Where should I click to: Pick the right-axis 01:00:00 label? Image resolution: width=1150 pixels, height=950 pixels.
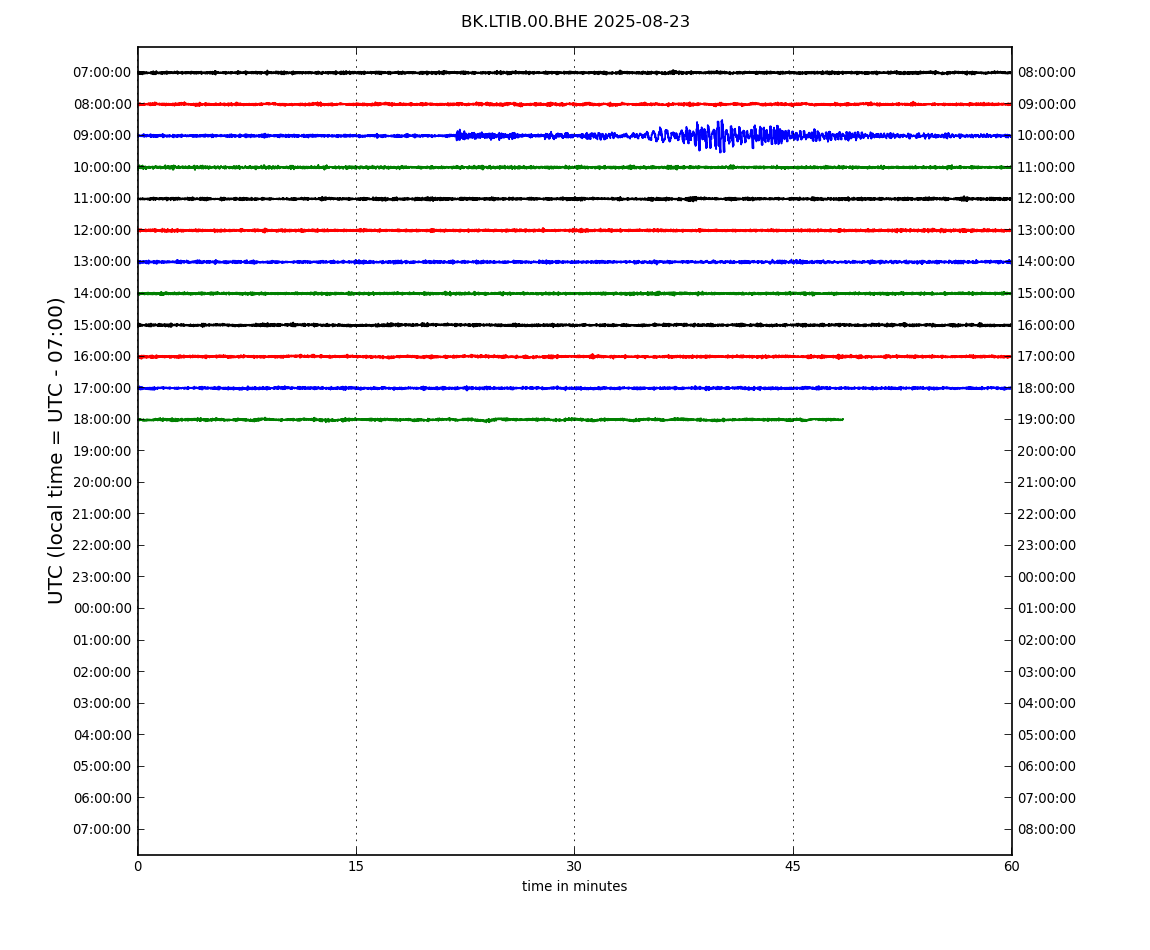(x=1047, y=608)
